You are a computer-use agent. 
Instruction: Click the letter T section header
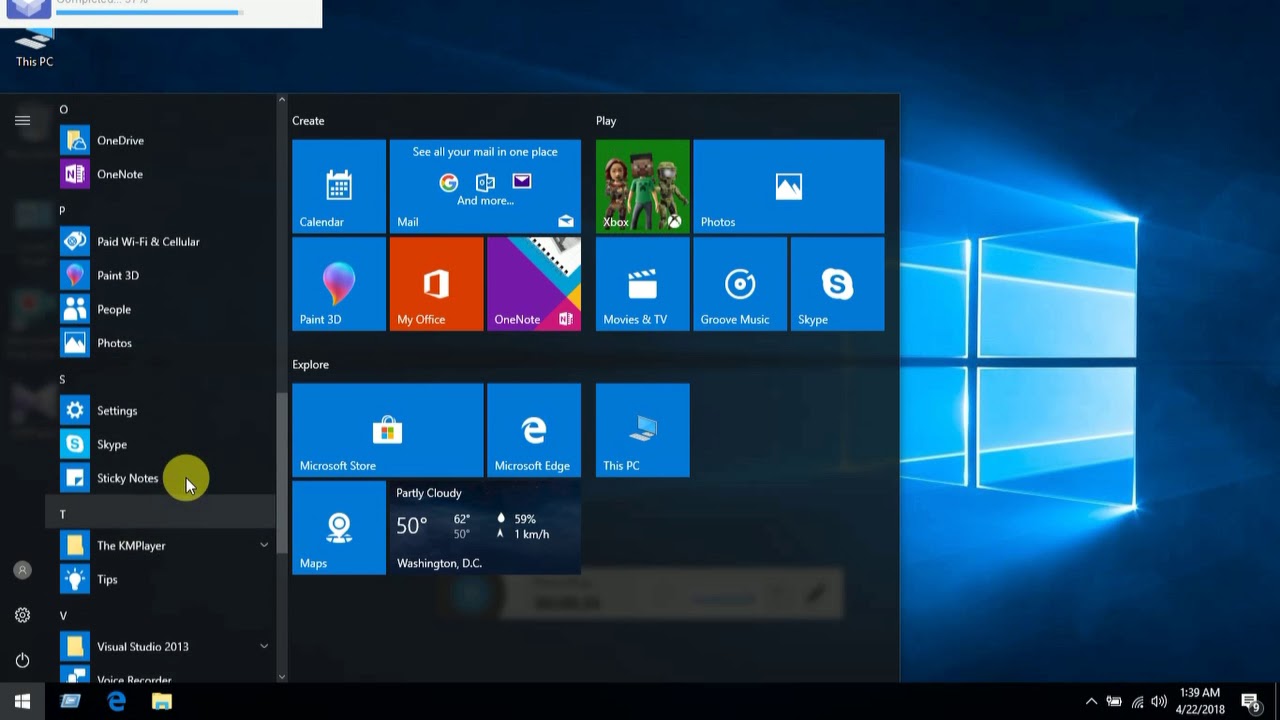[160, 514]
